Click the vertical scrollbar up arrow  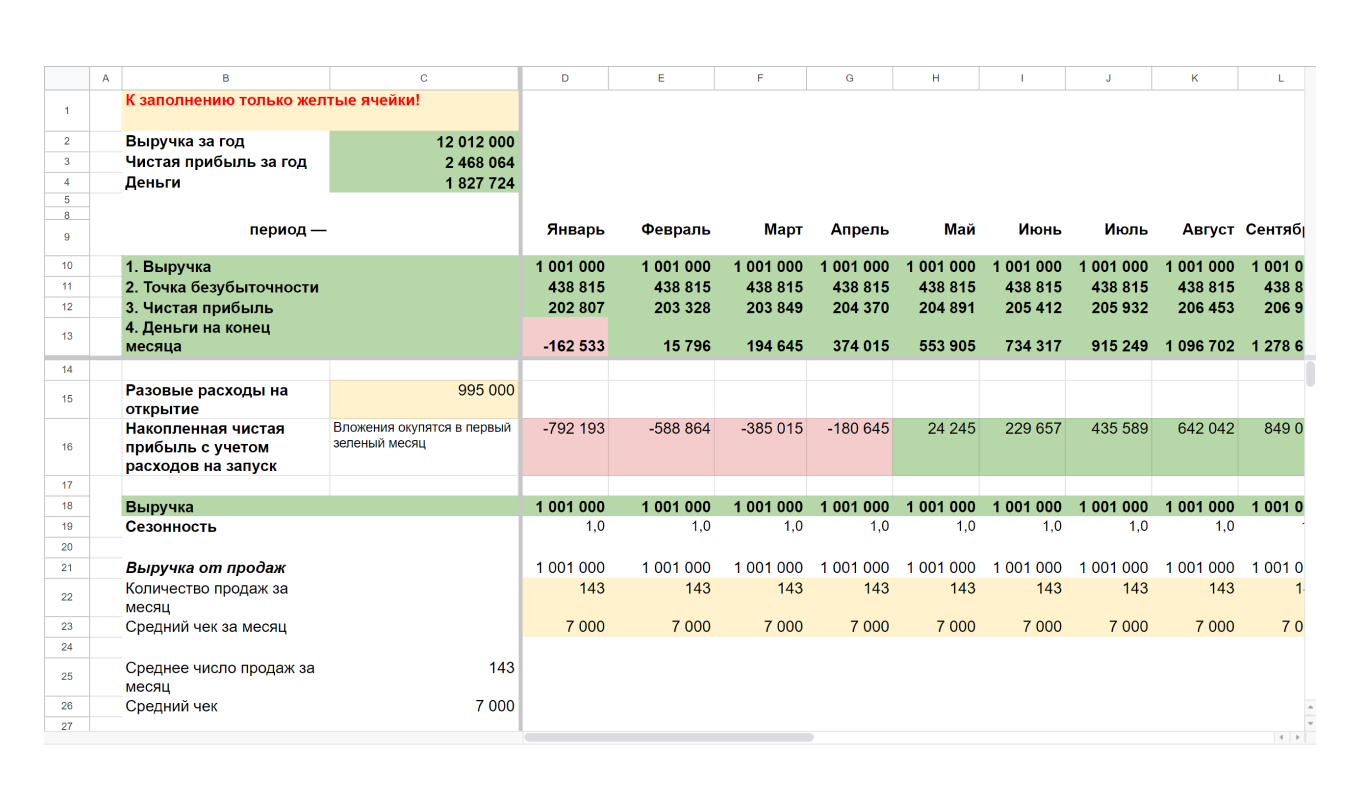point(1310,707)
